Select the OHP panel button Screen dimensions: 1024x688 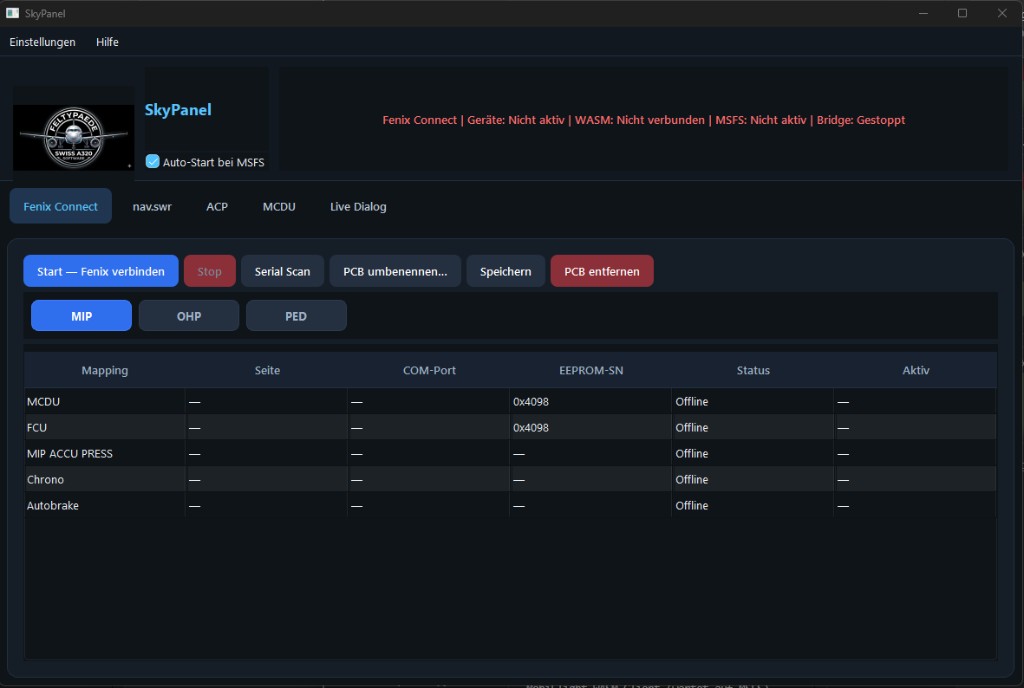click(x=189, y=316)
